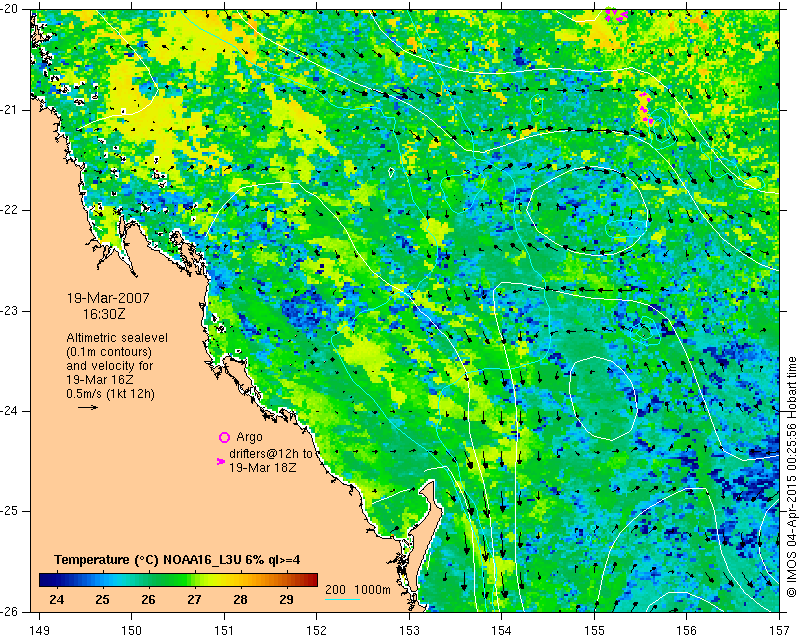Click the '19-Mar 18Z' drifter legend text
The height and width of the screenshot is (640, 800).
coord(262,468)
